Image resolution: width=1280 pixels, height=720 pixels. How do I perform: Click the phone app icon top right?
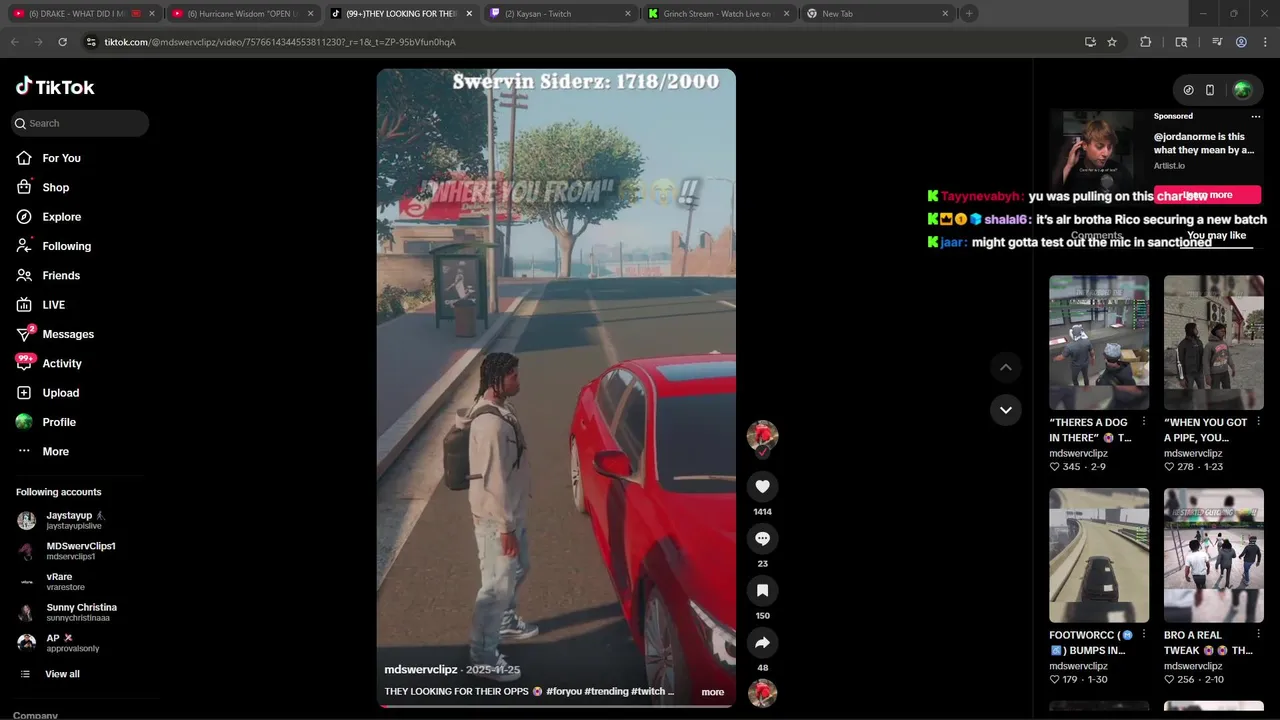point(1210,90)
